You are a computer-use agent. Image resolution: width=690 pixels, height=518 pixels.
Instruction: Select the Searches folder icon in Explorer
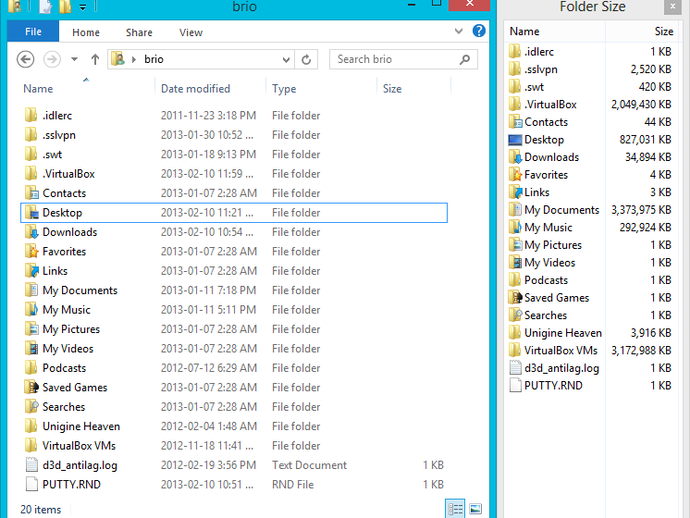pos(32,407)
